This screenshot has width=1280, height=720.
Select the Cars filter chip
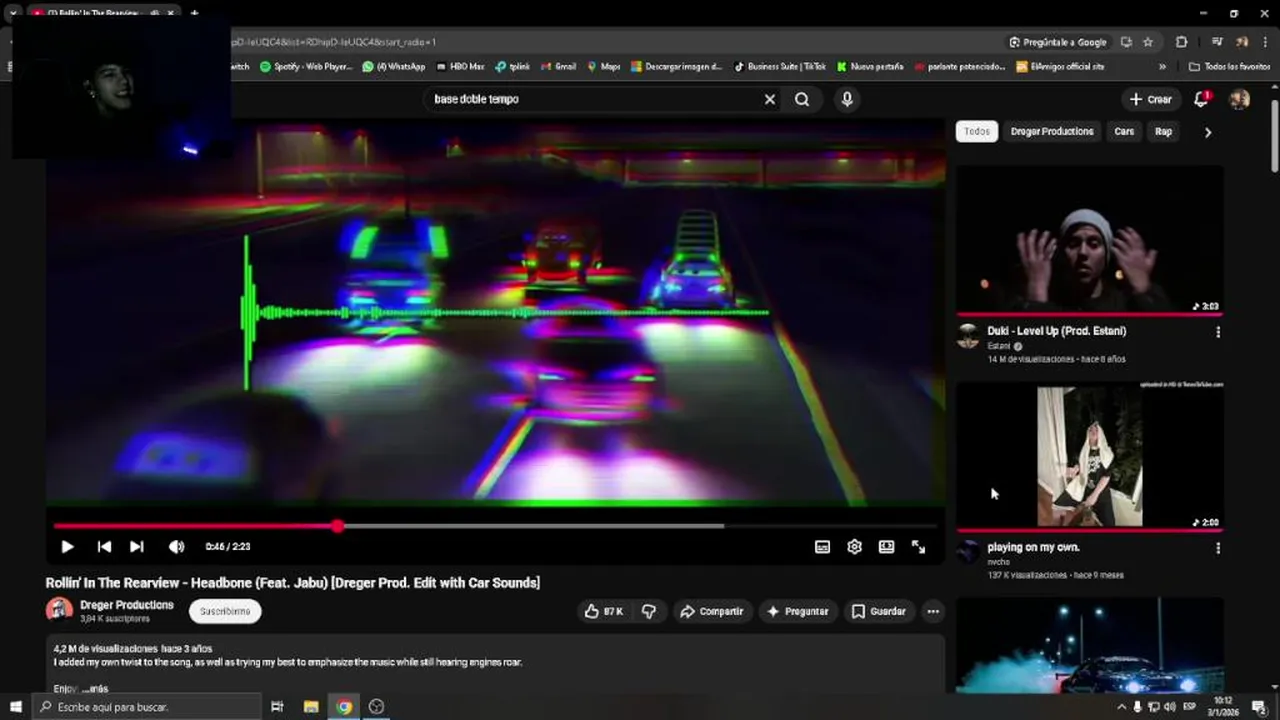point(1124,131)
